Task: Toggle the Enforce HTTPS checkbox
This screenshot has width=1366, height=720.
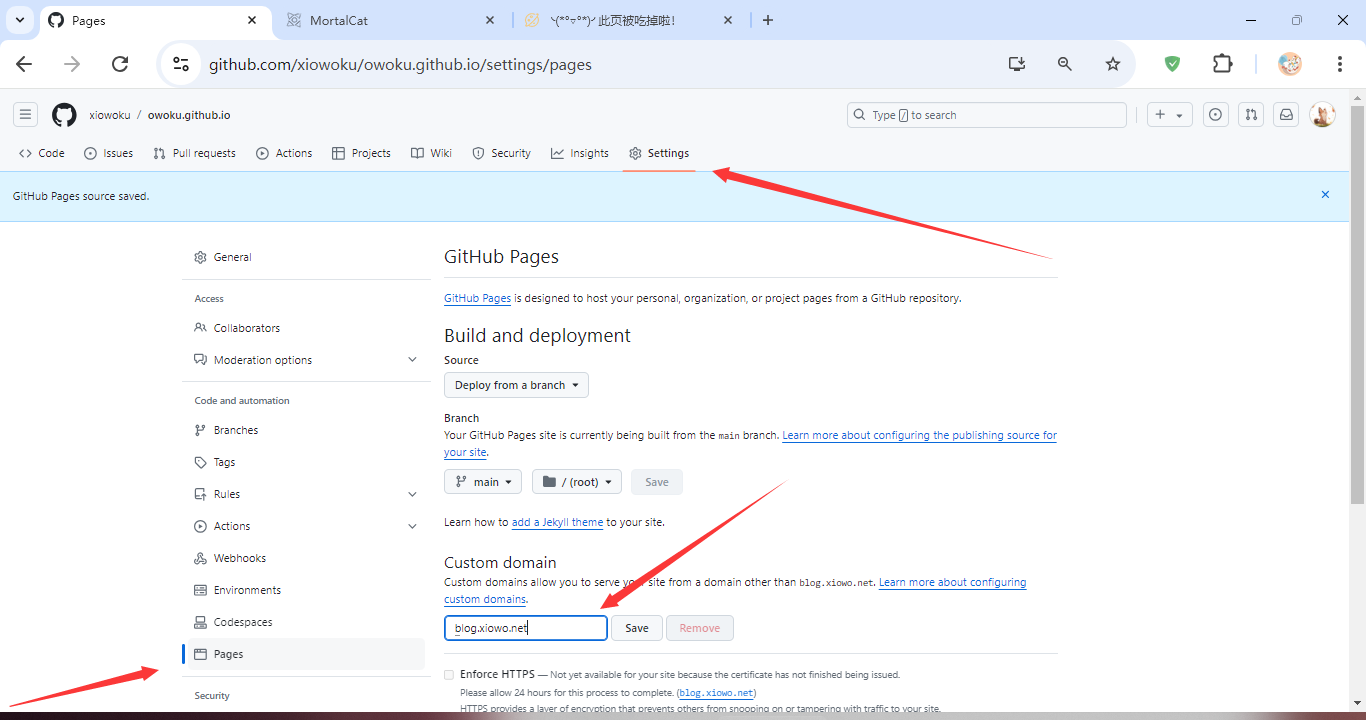Action: pyautogui.click(x=449, y=675)
